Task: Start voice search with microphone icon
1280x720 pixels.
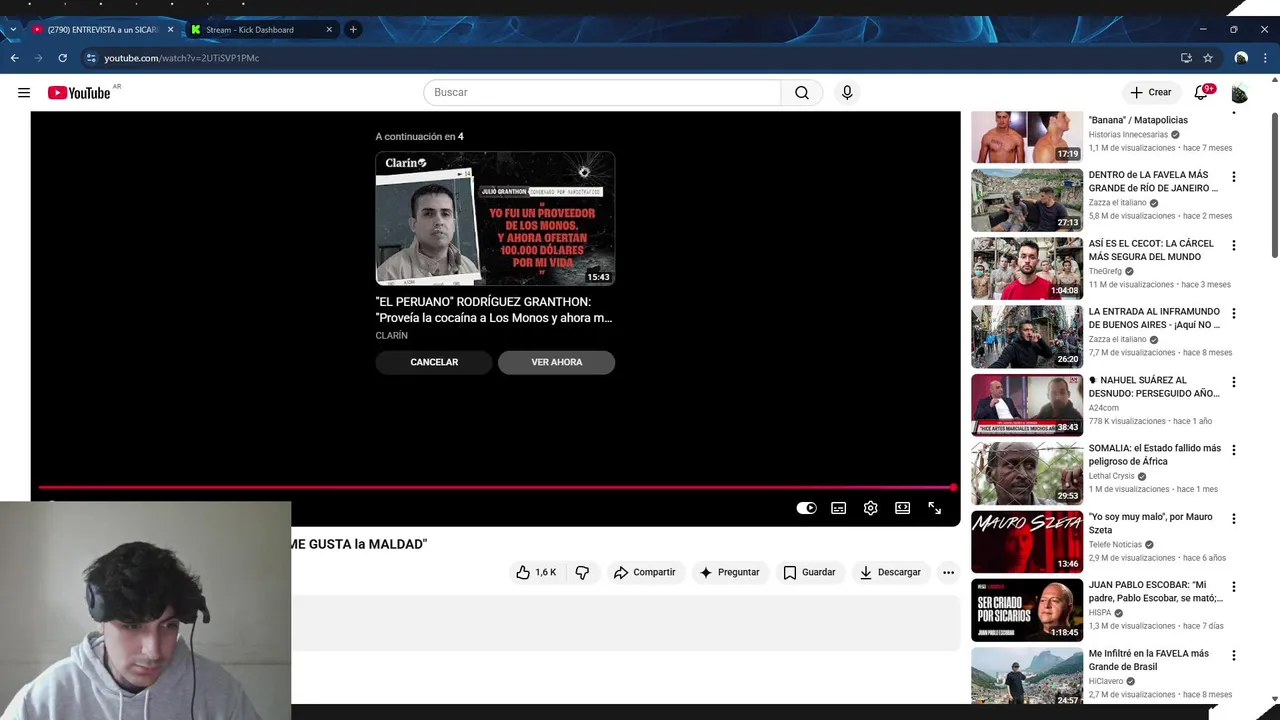Action: pyautogui.click(x=847, y=92)
